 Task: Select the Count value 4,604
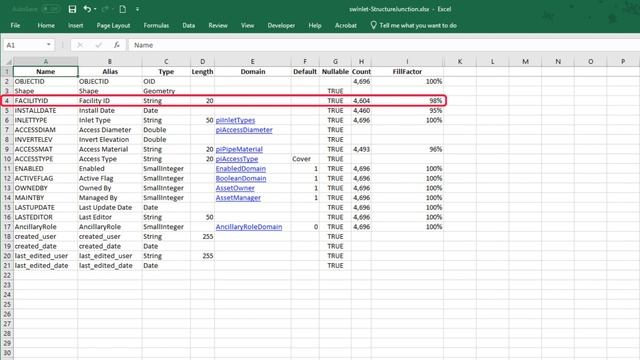(x=361, y=101)
